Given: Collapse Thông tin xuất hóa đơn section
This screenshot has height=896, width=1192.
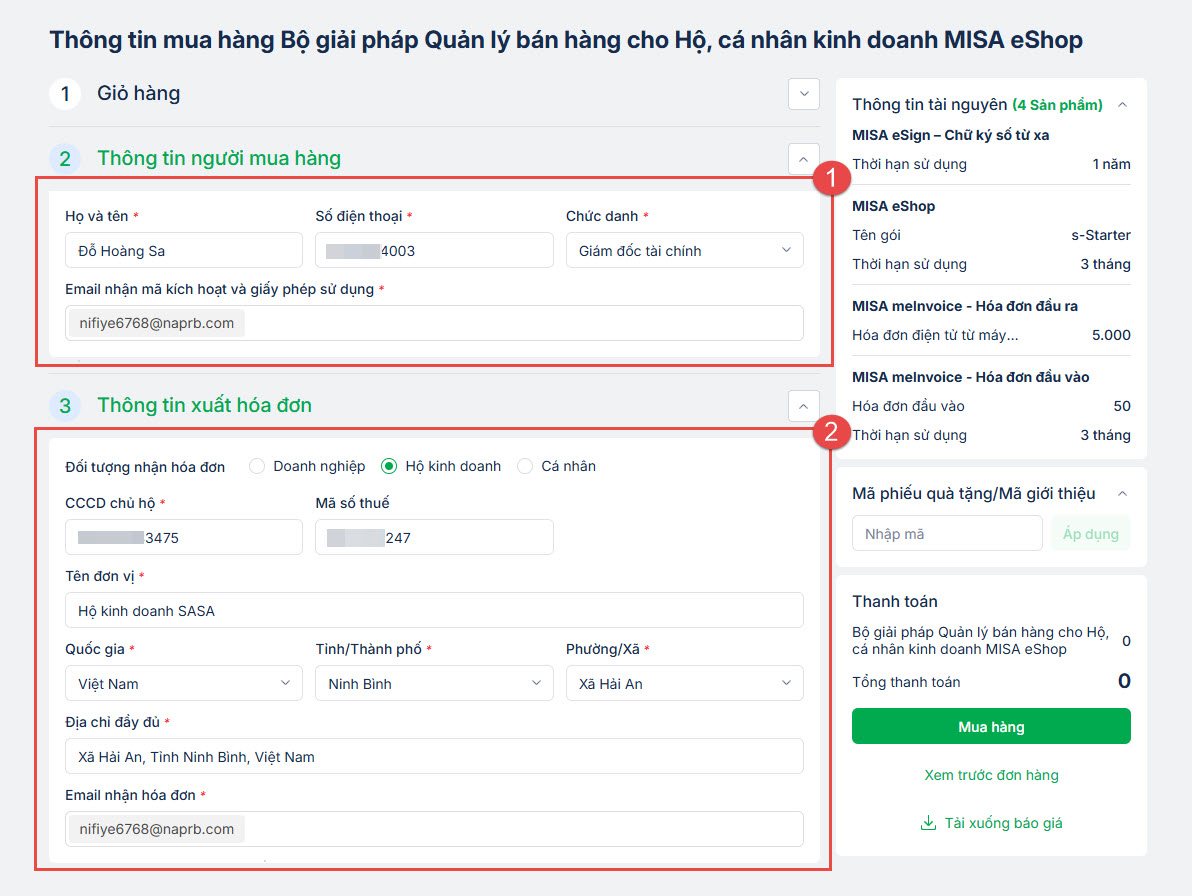Looking at the screenshot, I should [x=803, y=405].
